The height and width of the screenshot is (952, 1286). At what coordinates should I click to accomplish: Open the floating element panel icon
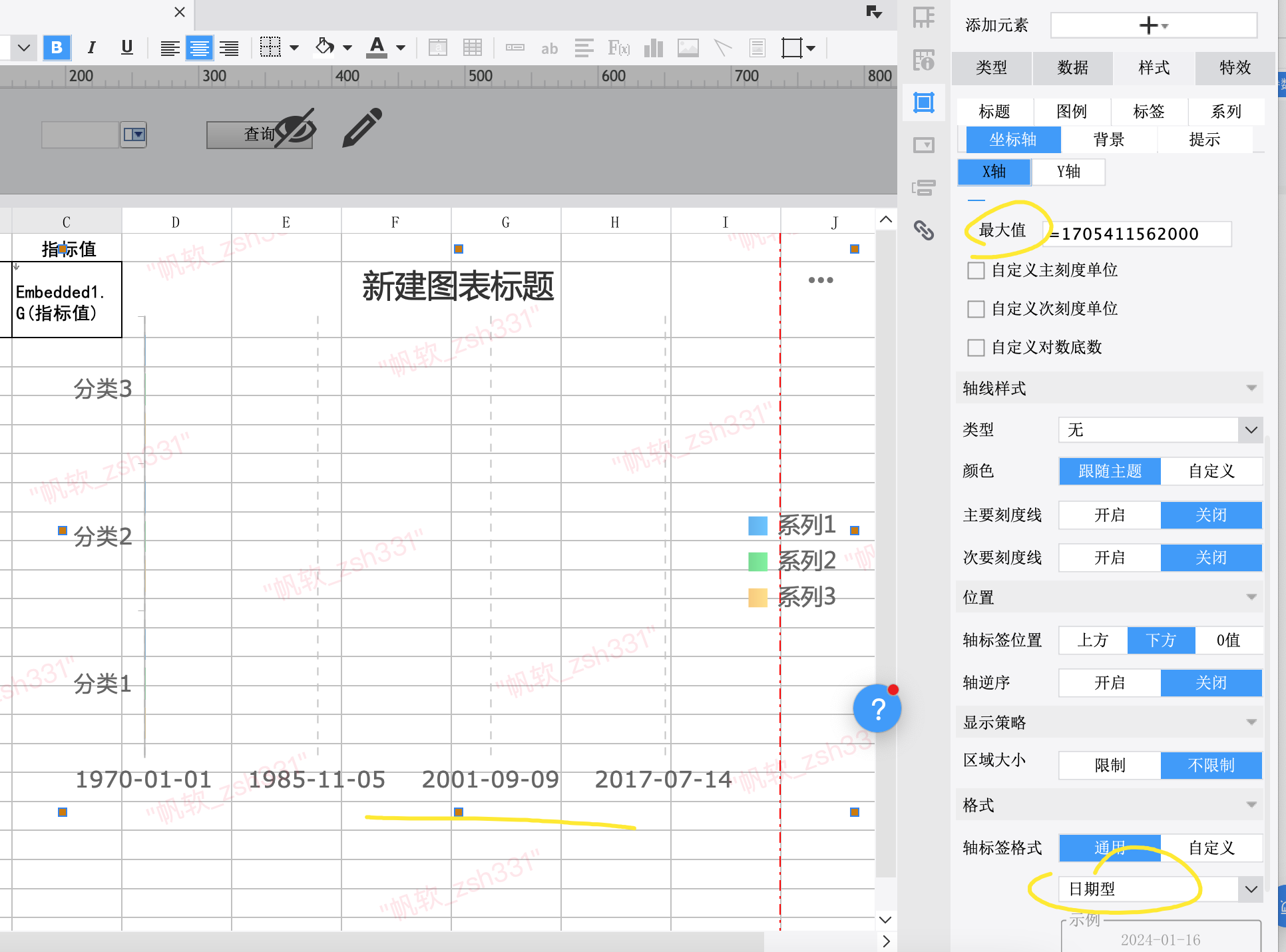click(x=924, y=103)
